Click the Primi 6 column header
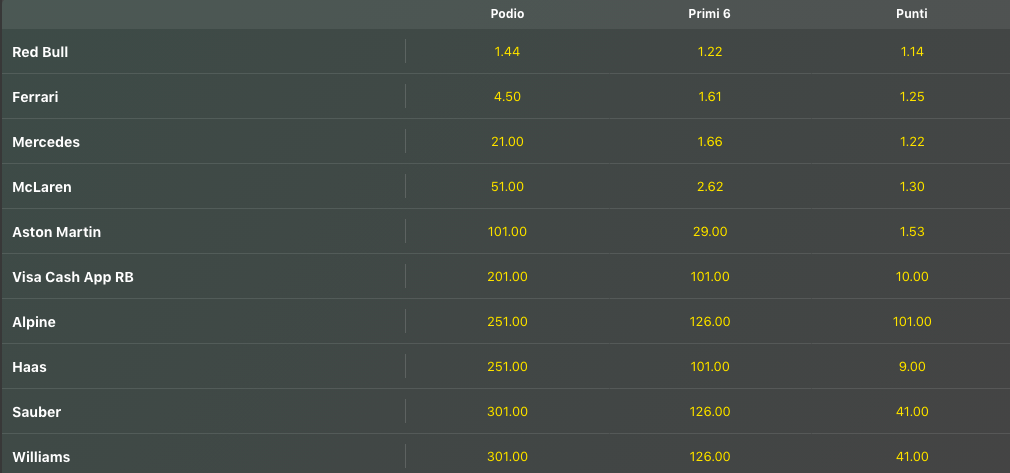The width and height of the screenshot is (1010, 473). click(710, 14)
